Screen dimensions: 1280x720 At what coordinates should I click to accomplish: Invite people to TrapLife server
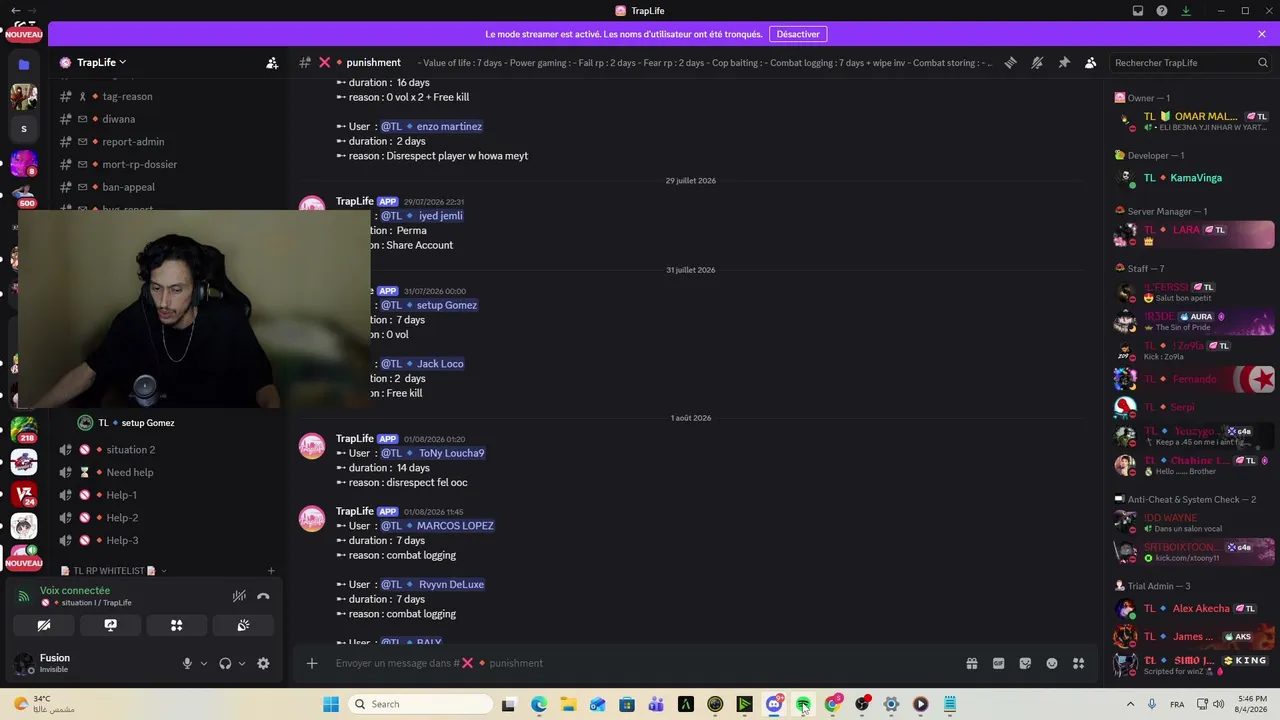click(272, 62)
